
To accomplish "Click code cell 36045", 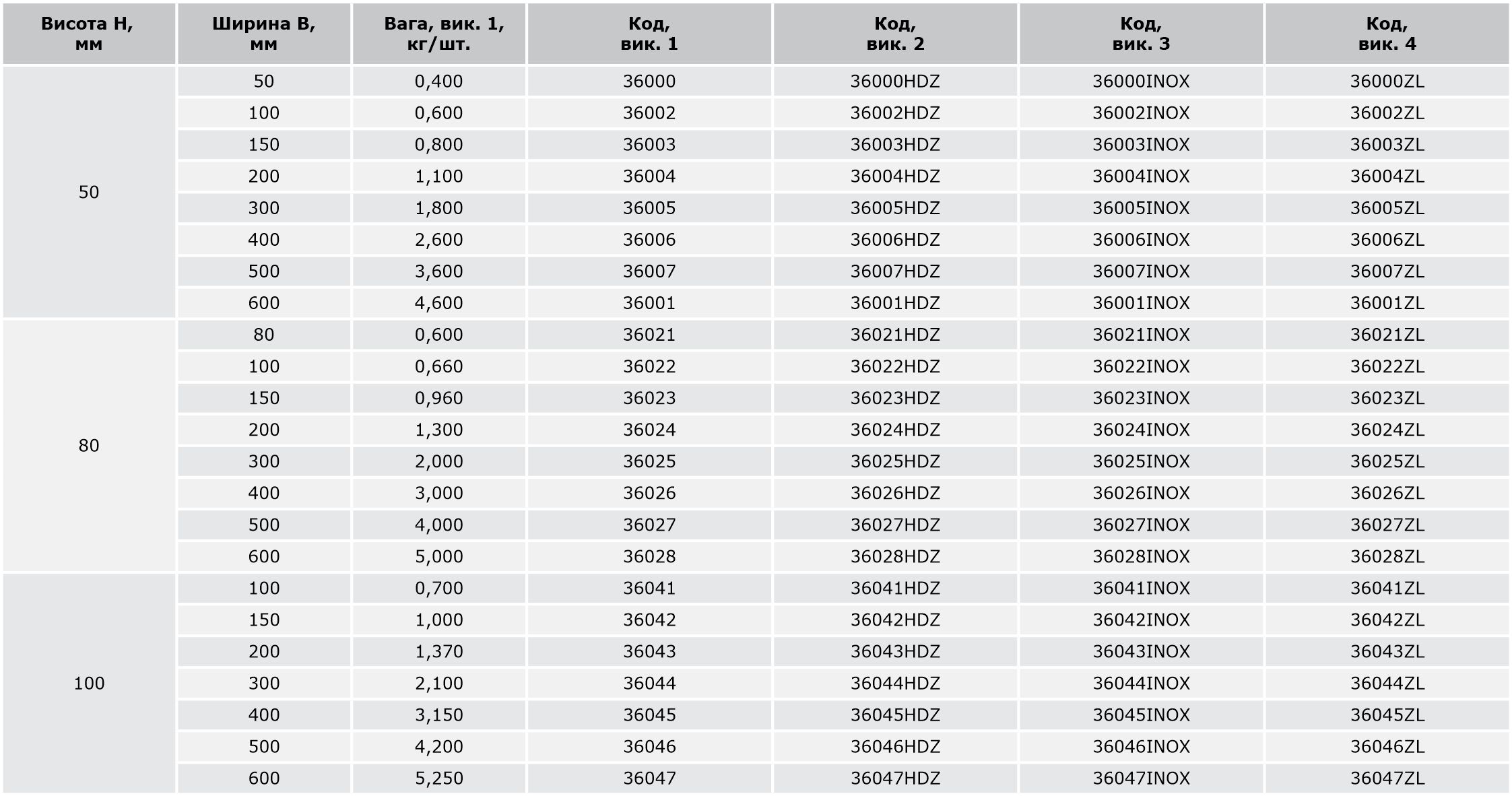I will point(649,715).
